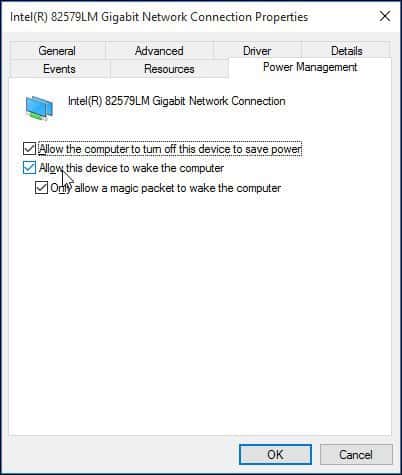The image size is (402, 475).
Task: Switch to the General tab
Action: click(x=57, y=51)
